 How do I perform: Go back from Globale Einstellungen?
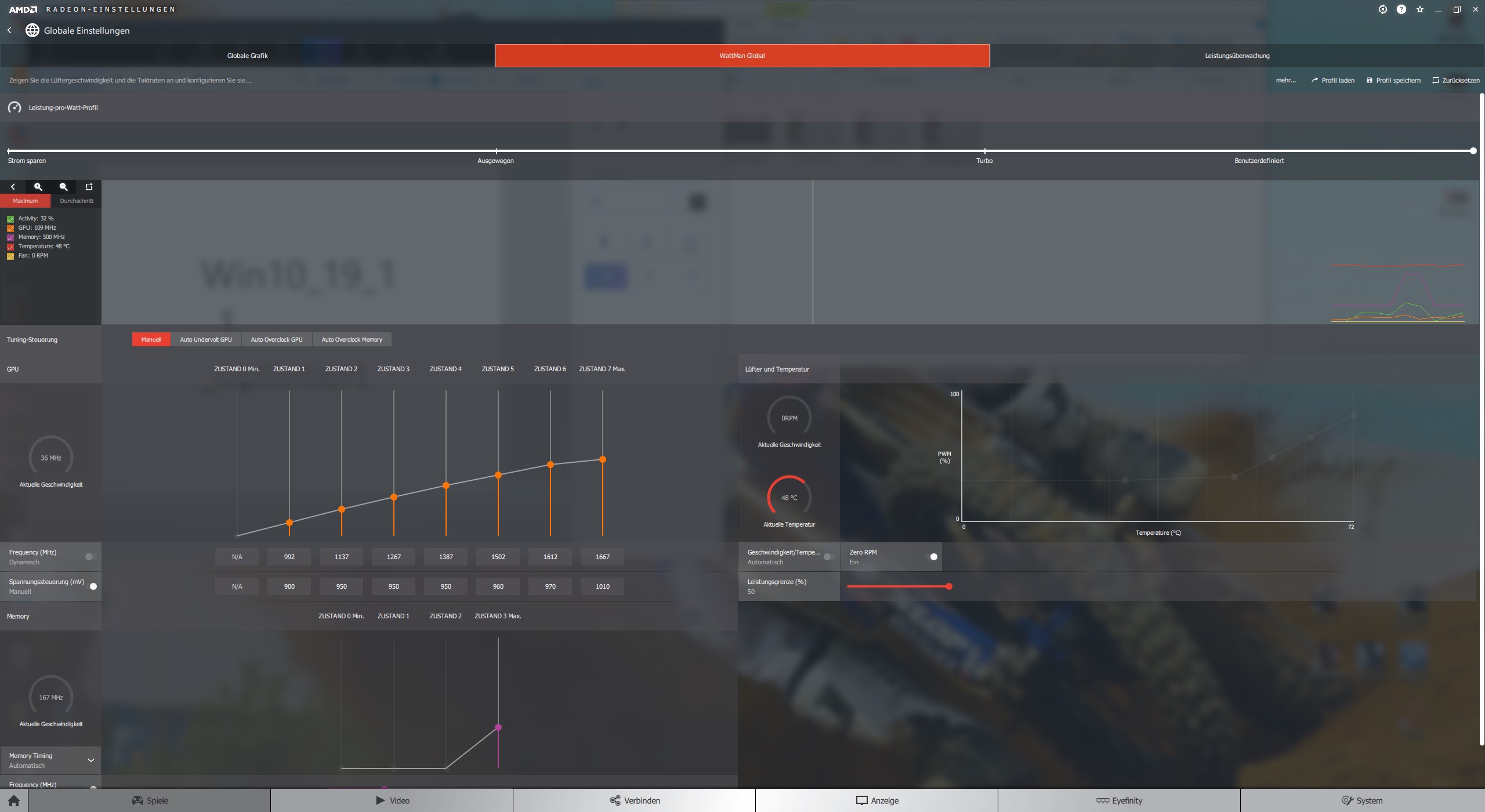[9, 30]
